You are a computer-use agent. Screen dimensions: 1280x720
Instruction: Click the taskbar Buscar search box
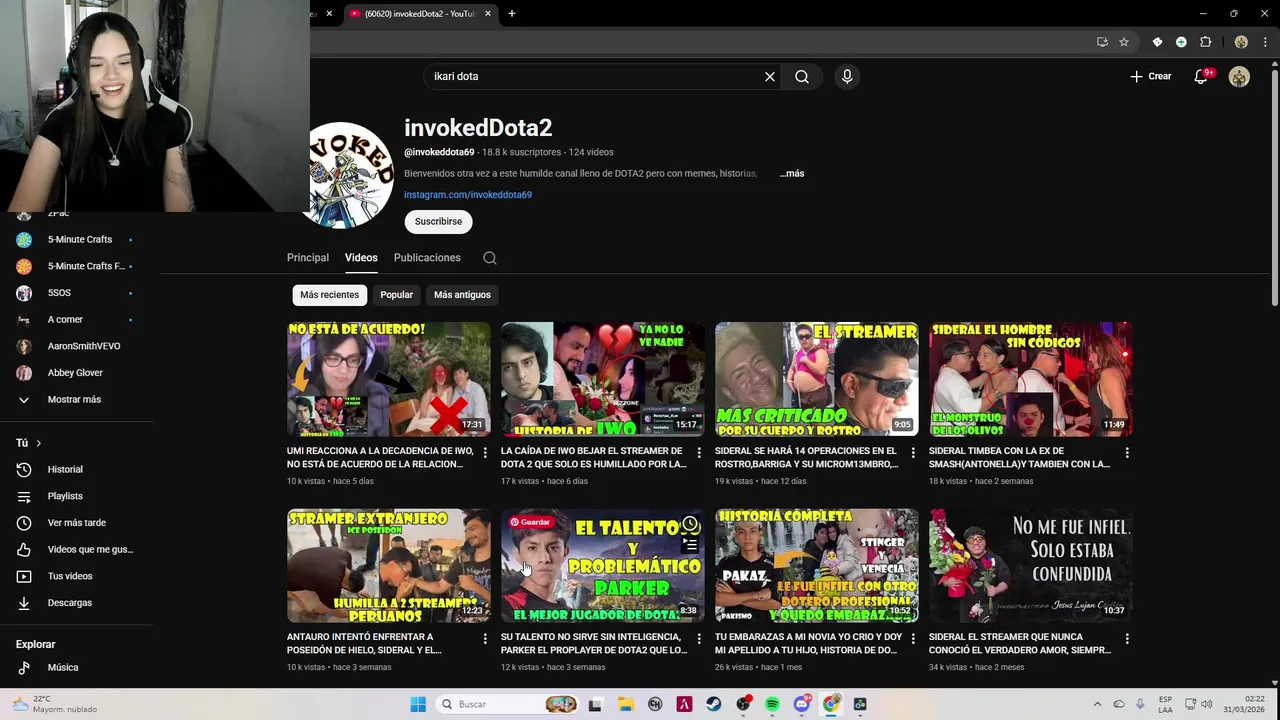pyautogui.click(x=508, y=704)
